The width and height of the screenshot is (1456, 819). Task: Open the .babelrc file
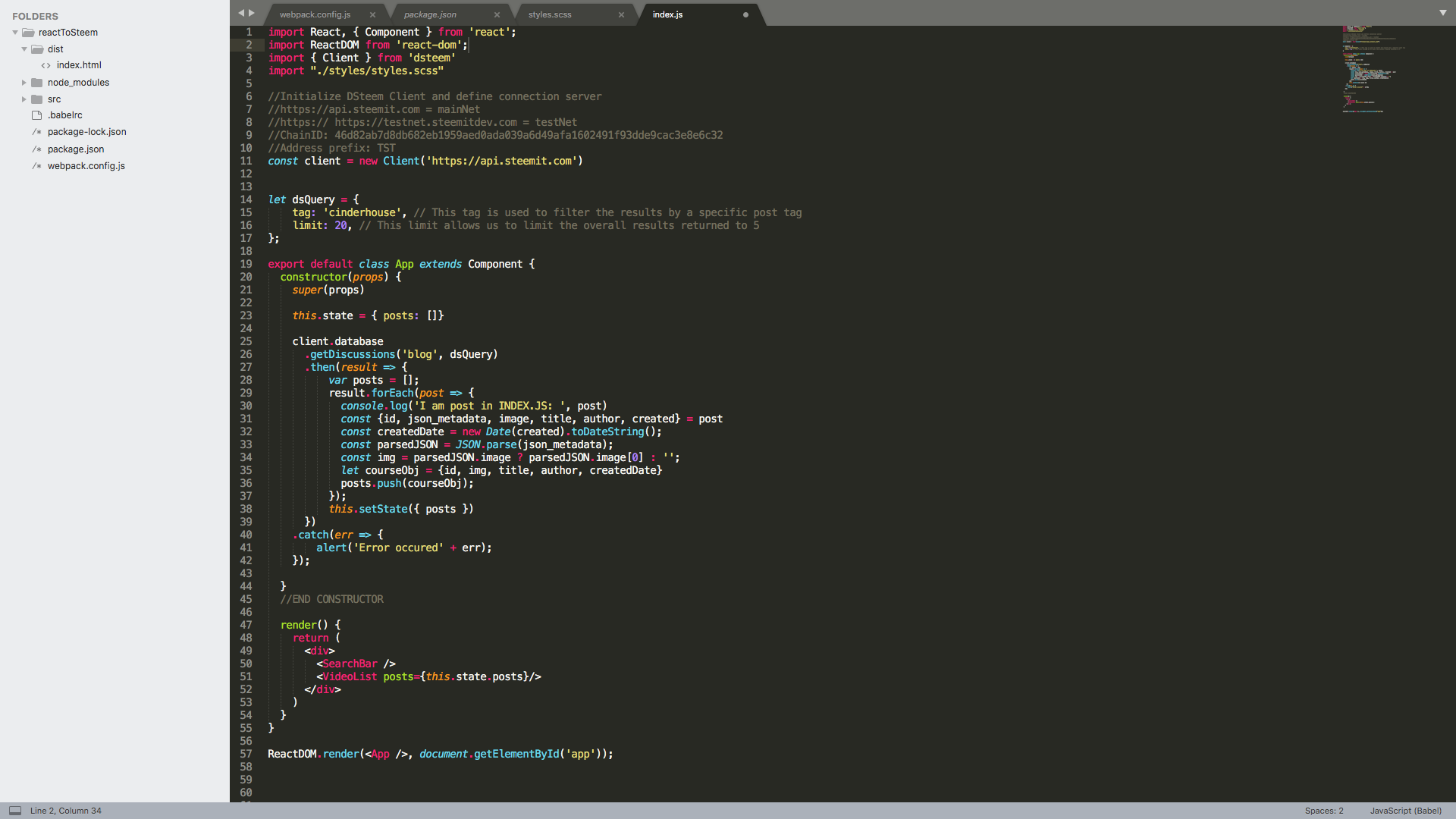pos(65,115)
